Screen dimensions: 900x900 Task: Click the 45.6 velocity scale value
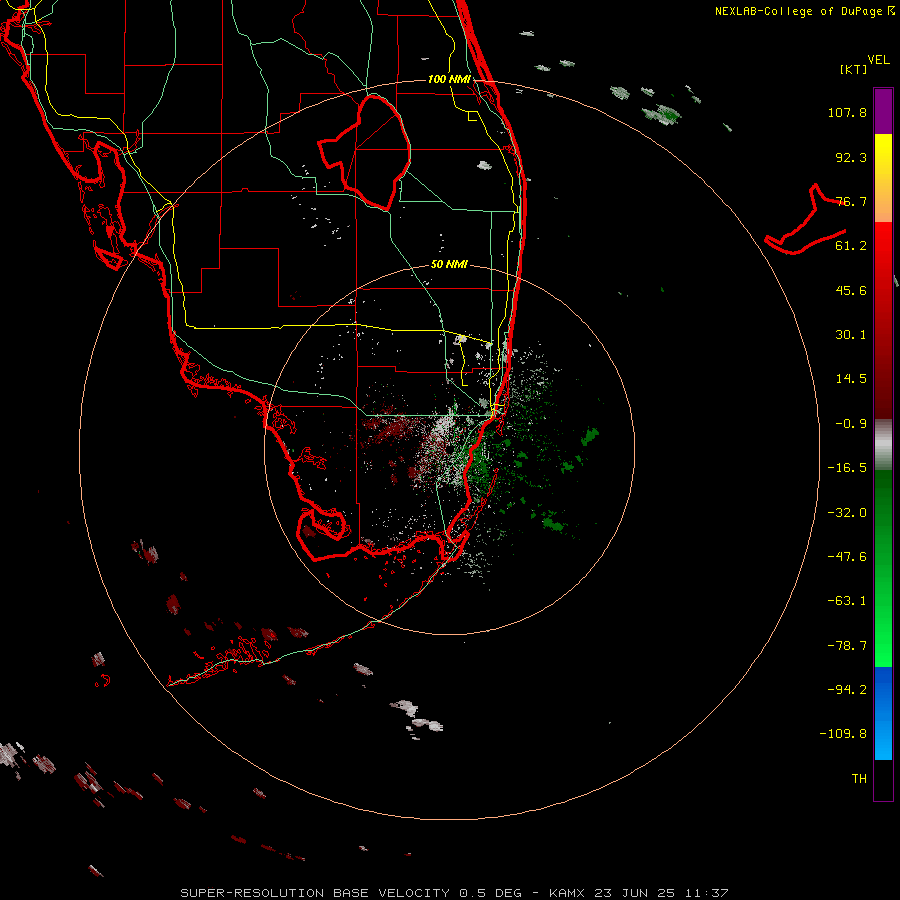pos(851,290)
